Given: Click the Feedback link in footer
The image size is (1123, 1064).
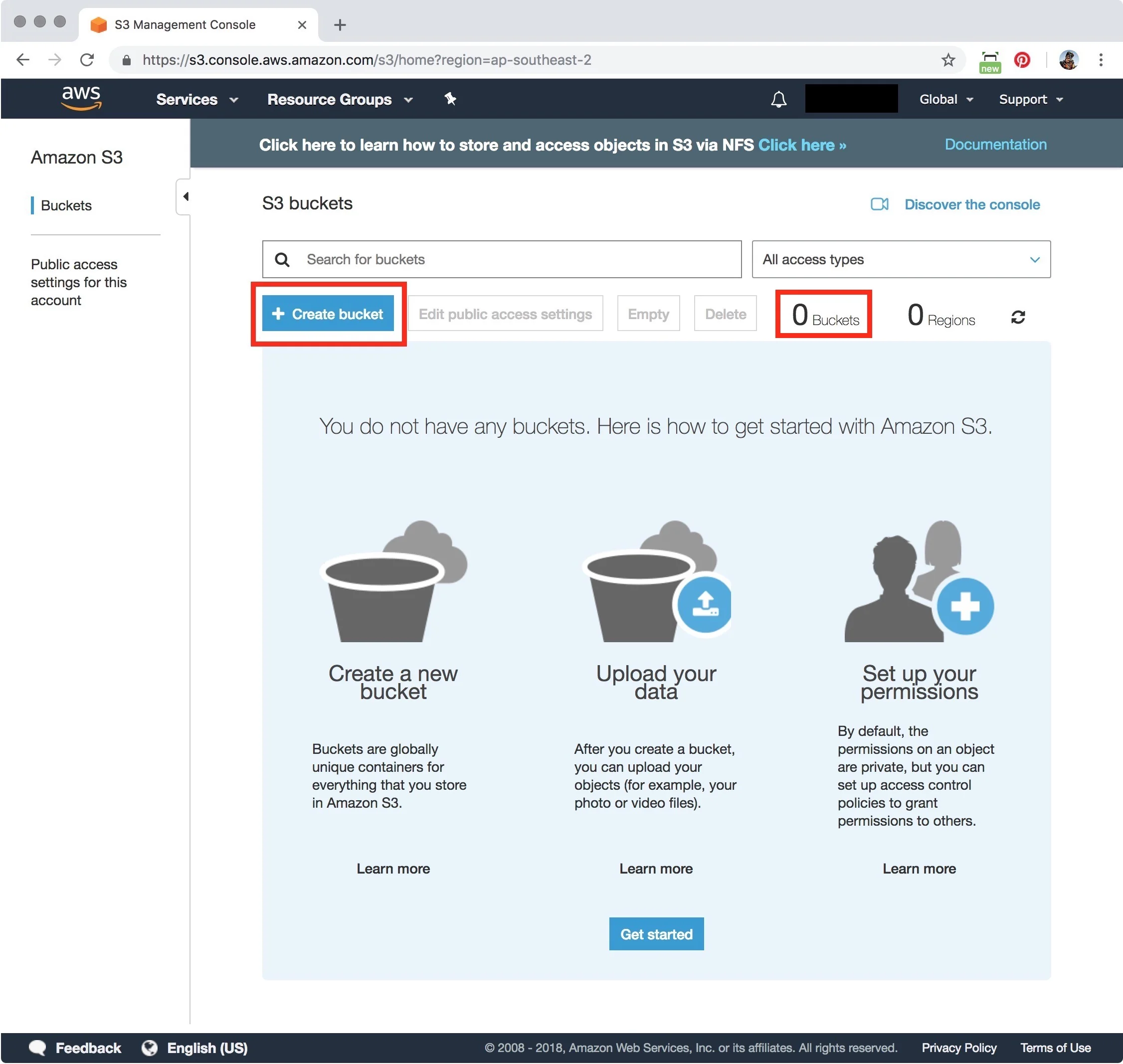Looking at the screenshot, I should click(x=88, y=1048).
